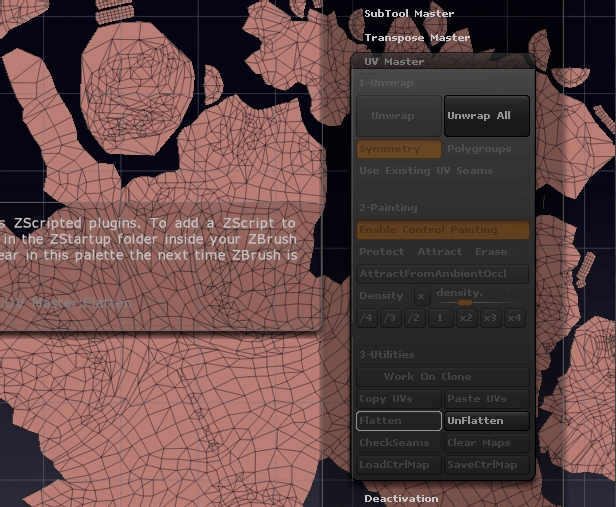
Task: Expand the Transpose Master plugin menu
Action: tap(417, 38)
